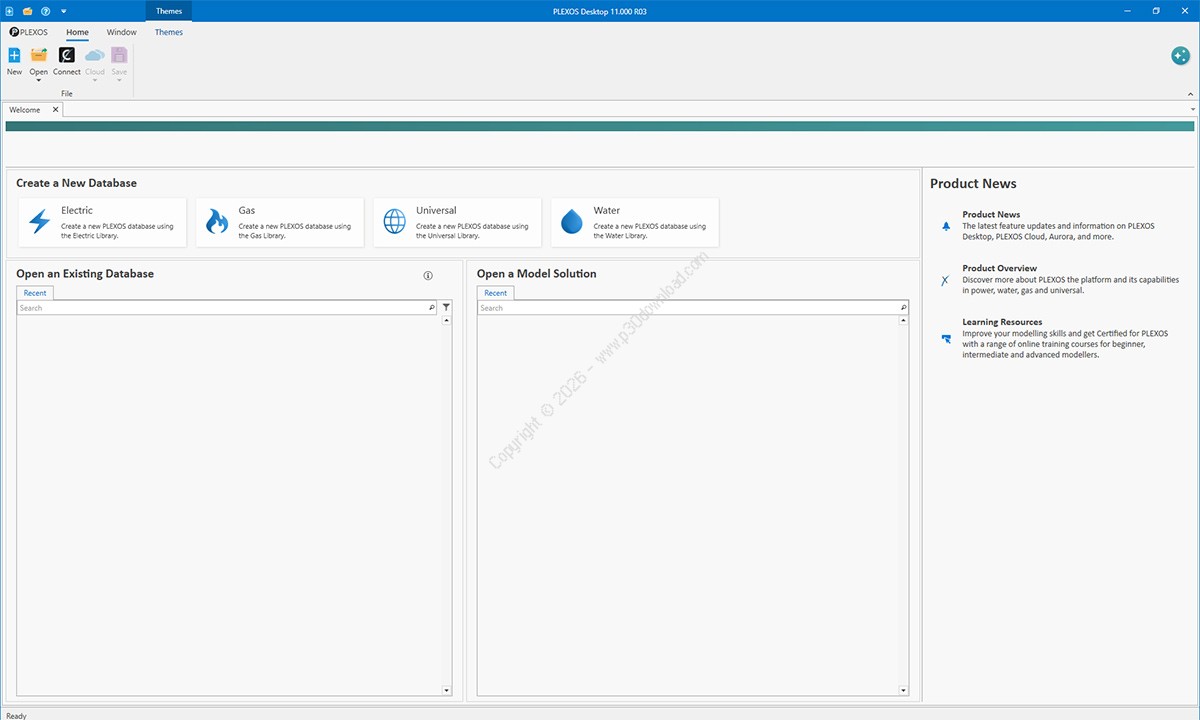This screenshot has width=1200, height=720.
Task: Click the quick access Open folder icon
Action: 27,10
